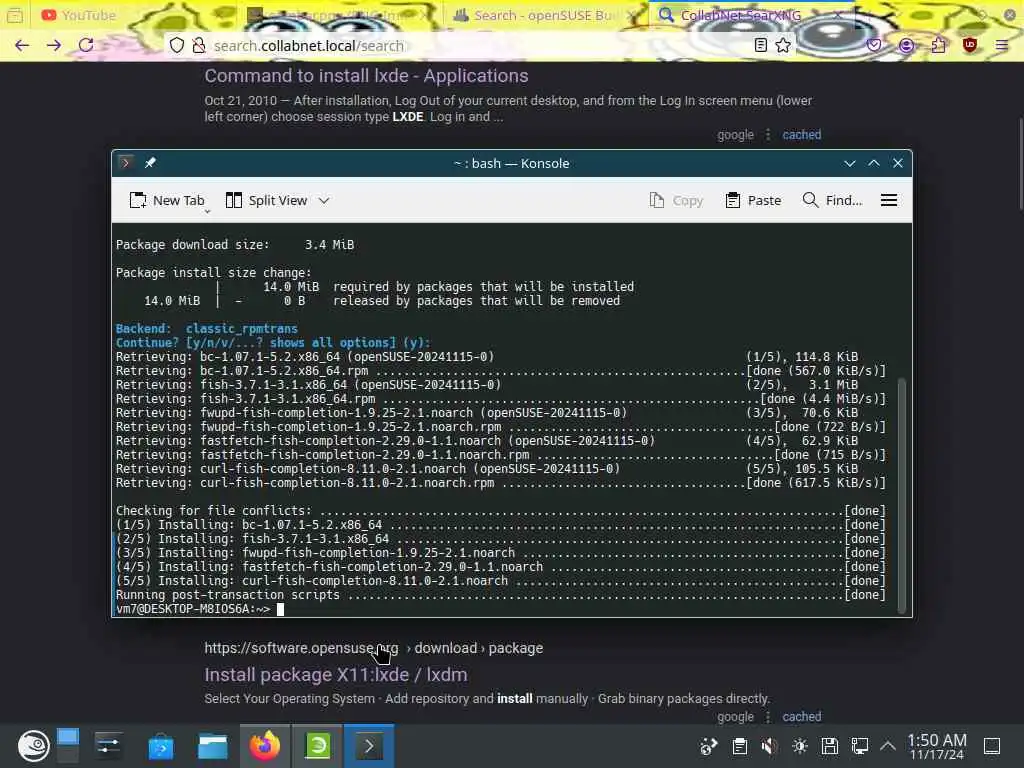
Task: Reload the current page in Firefox
Action: (86, 45)
